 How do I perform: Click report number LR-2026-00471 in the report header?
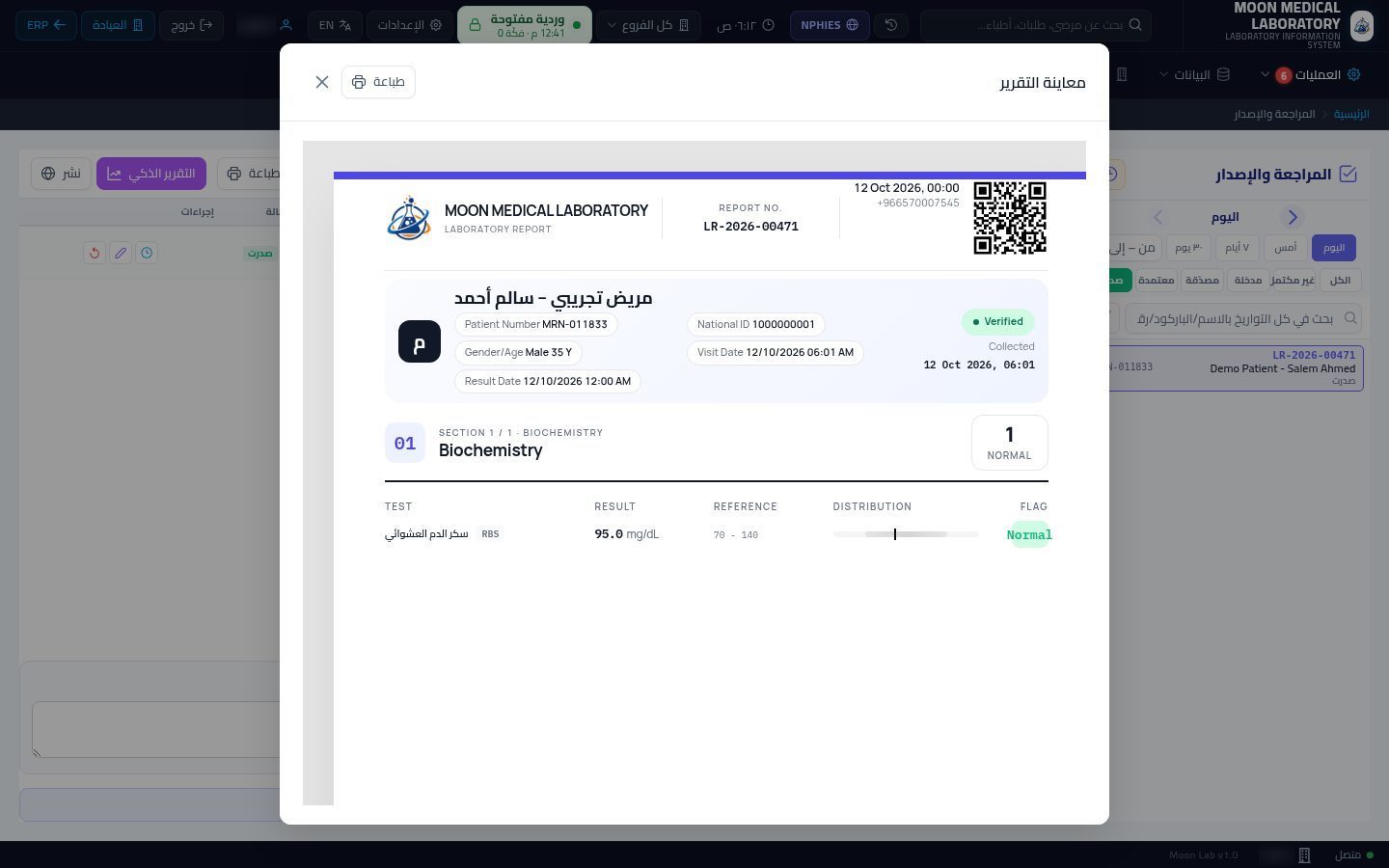(x=750, y=227)
